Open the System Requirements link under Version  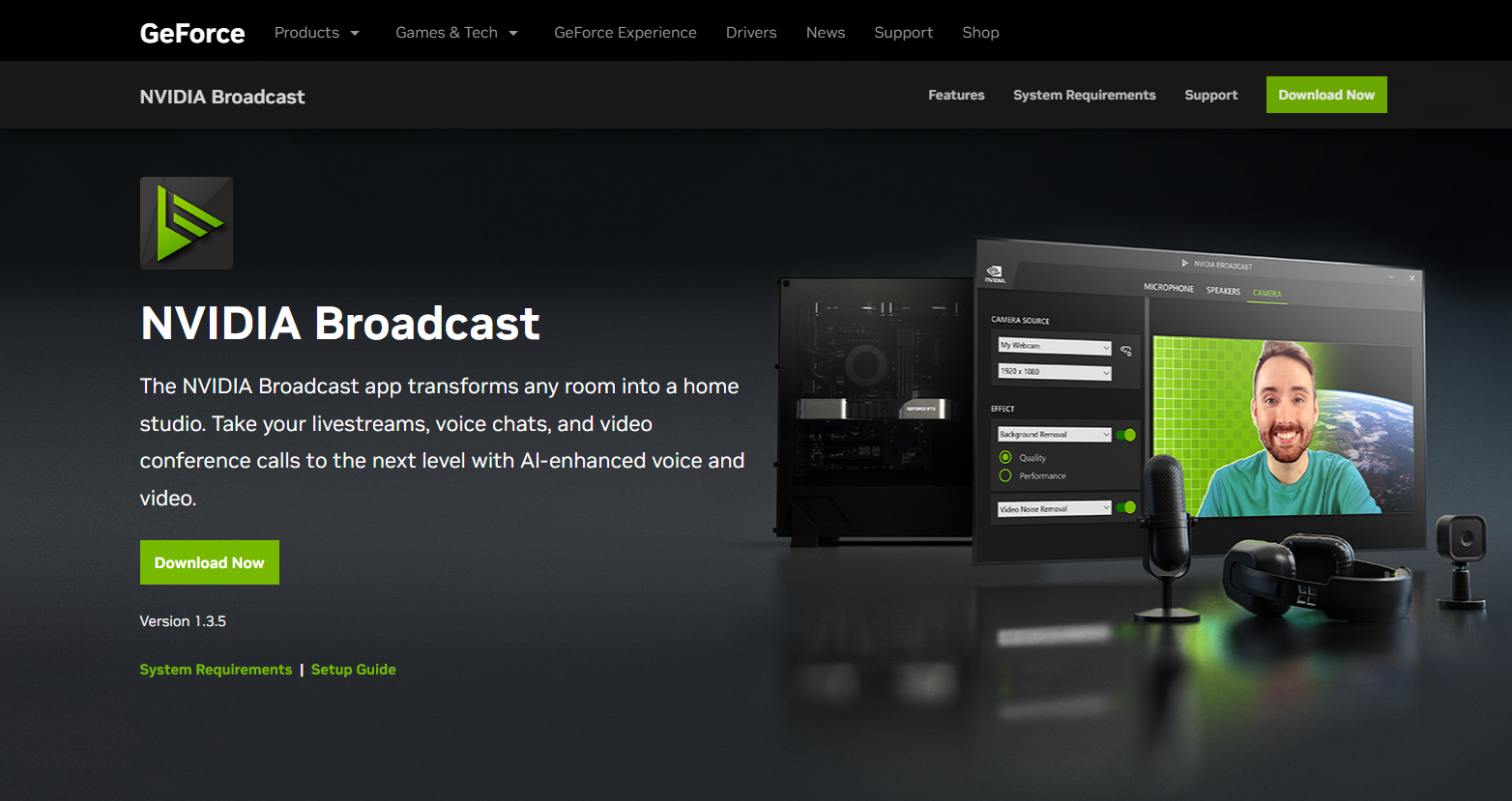216,670
